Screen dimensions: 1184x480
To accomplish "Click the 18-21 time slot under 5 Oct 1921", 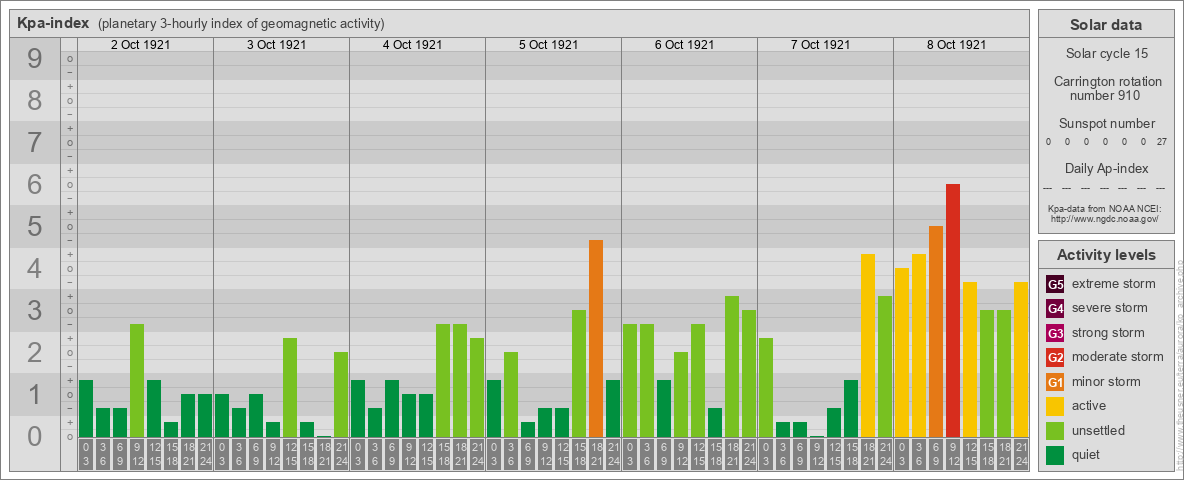I will click(596, 455).
